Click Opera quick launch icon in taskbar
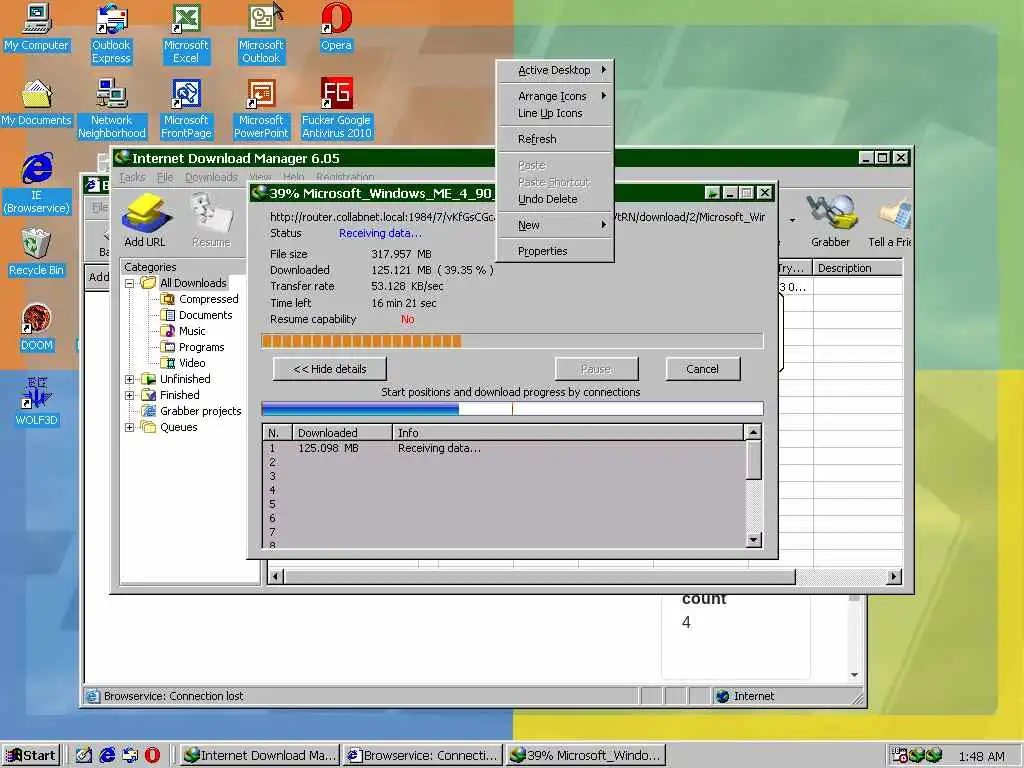 tap(152, 756)
